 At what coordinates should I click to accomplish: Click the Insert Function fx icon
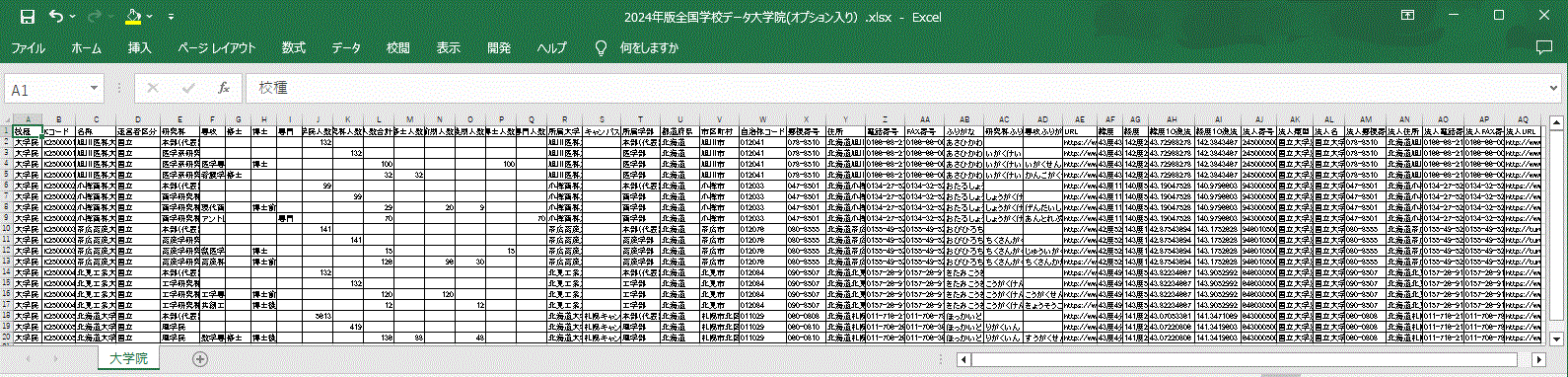pos(224,88)
